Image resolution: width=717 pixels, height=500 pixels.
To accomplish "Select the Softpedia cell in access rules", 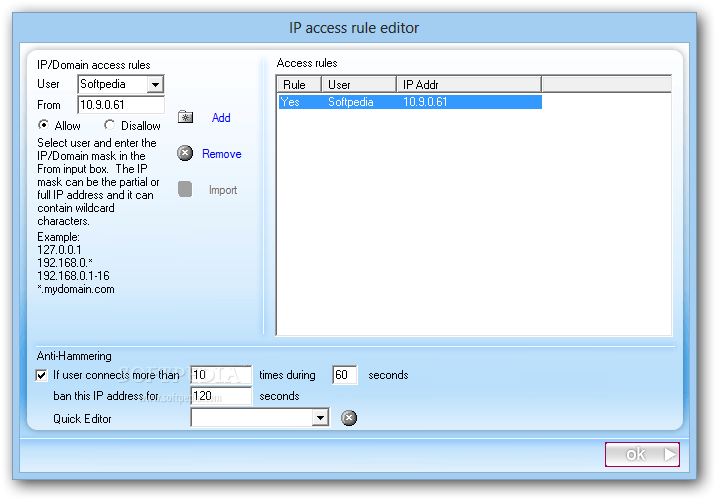I will (351, 102).
